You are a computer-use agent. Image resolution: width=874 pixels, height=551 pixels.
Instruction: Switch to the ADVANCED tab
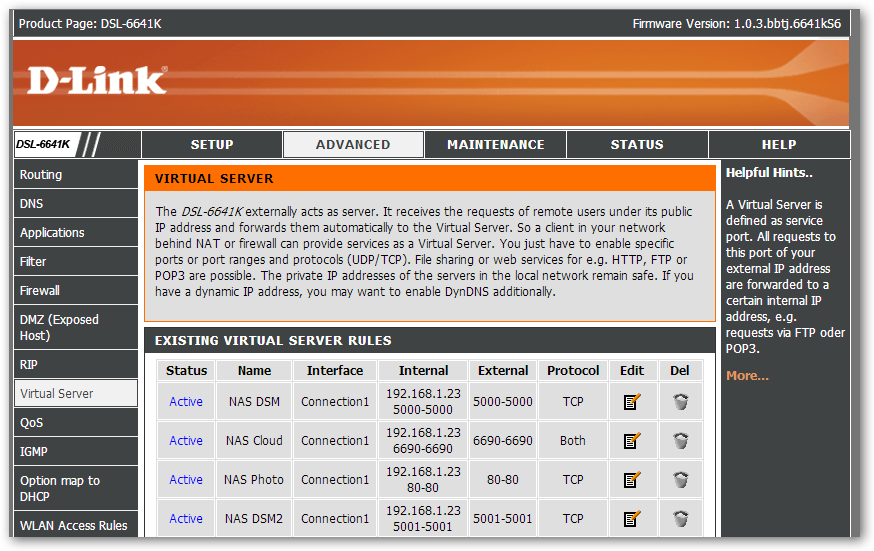click(x=353, y=145)
